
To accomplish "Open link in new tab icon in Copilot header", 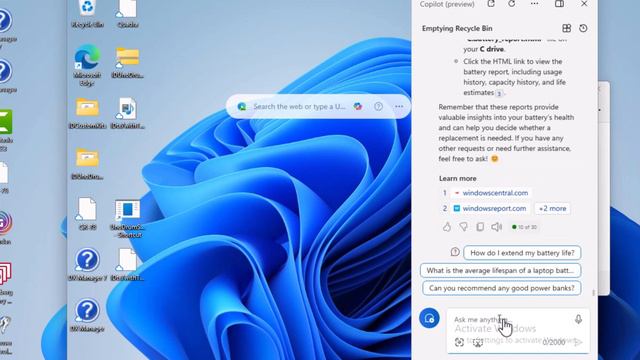I will click(x=491, y=4).
